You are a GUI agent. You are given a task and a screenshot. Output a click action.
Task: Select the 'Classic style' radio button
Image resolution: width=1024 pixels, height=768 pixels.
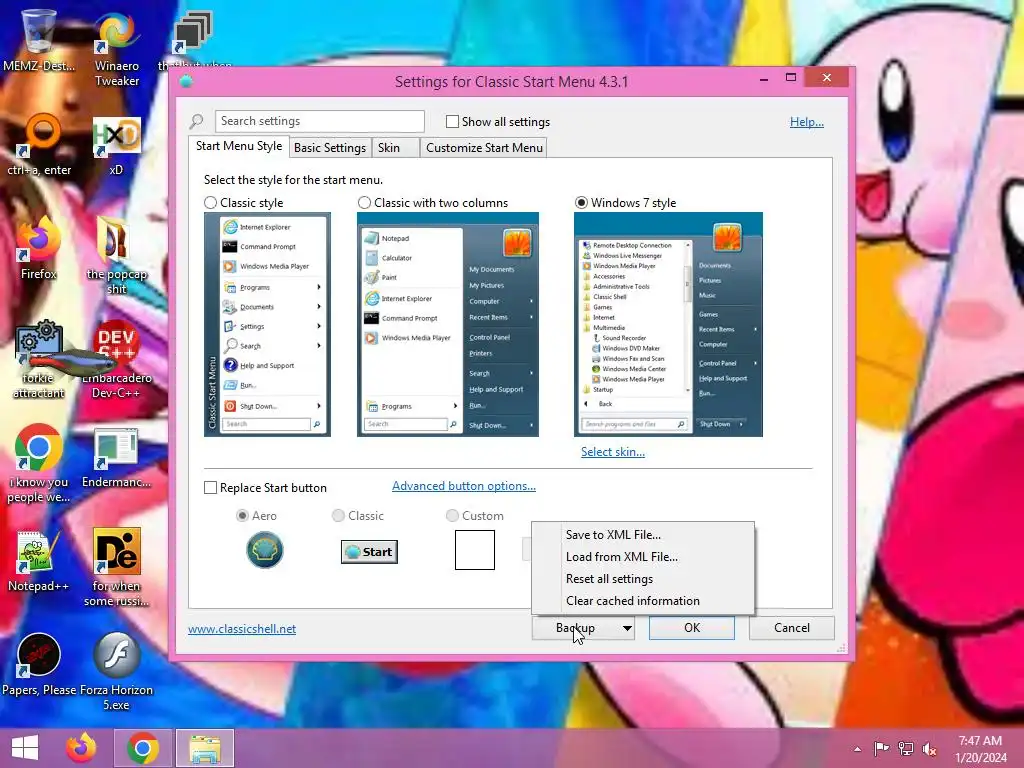[210, 202]
